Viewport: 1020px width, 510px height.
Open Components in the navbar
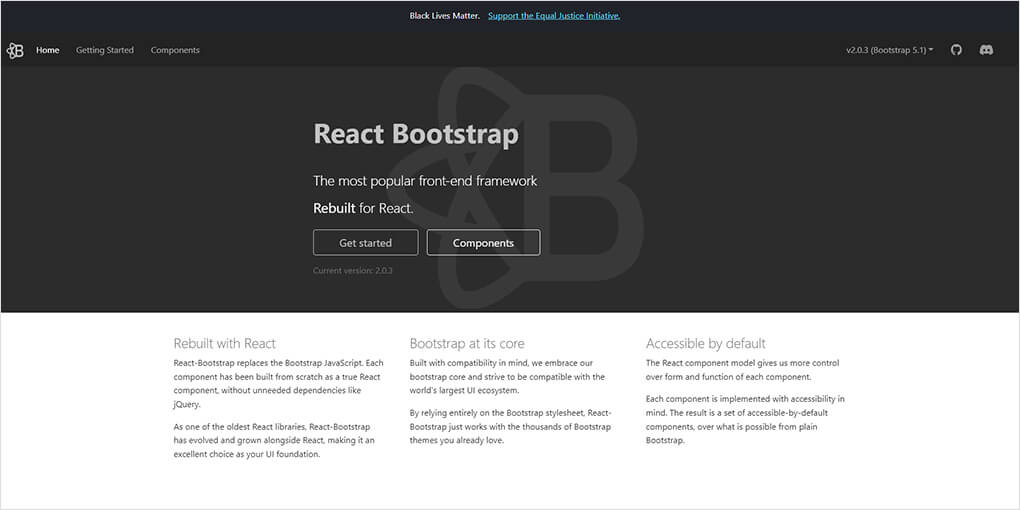175,50
